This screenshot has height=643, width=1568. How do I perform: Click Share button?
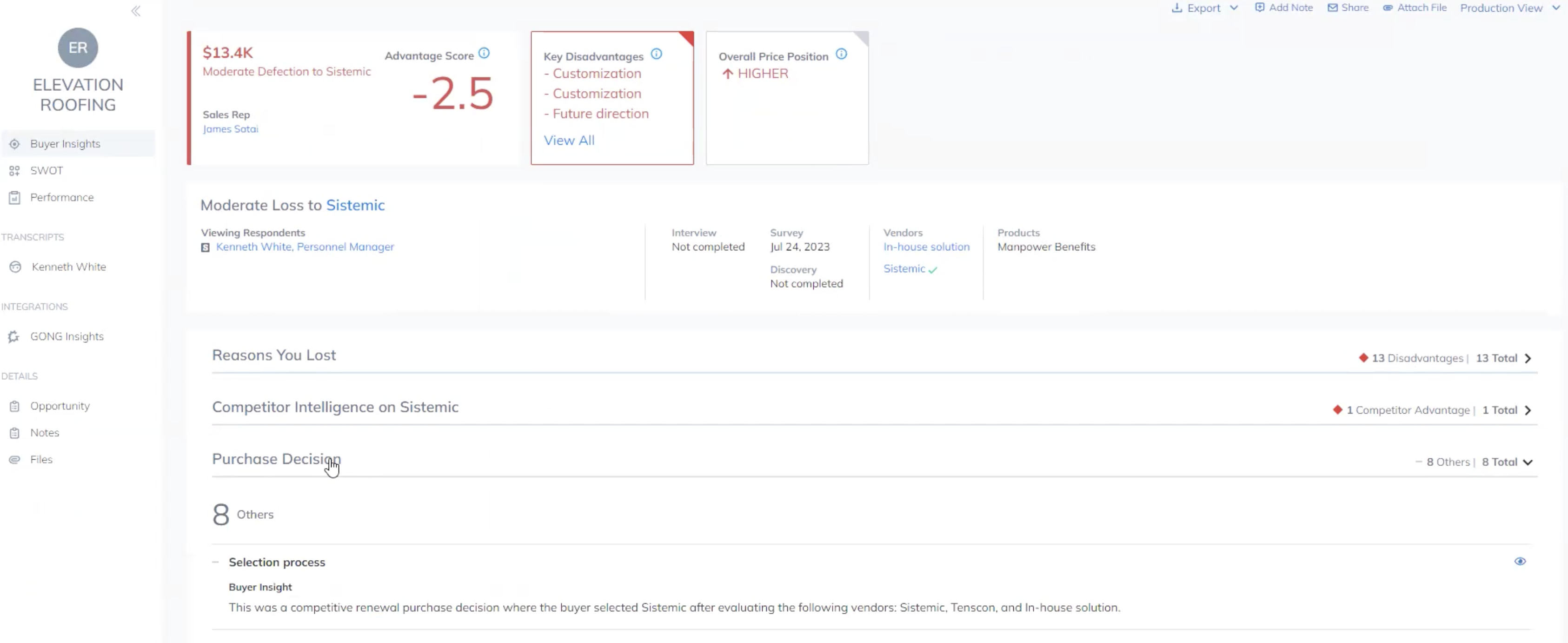(1348, 7)
